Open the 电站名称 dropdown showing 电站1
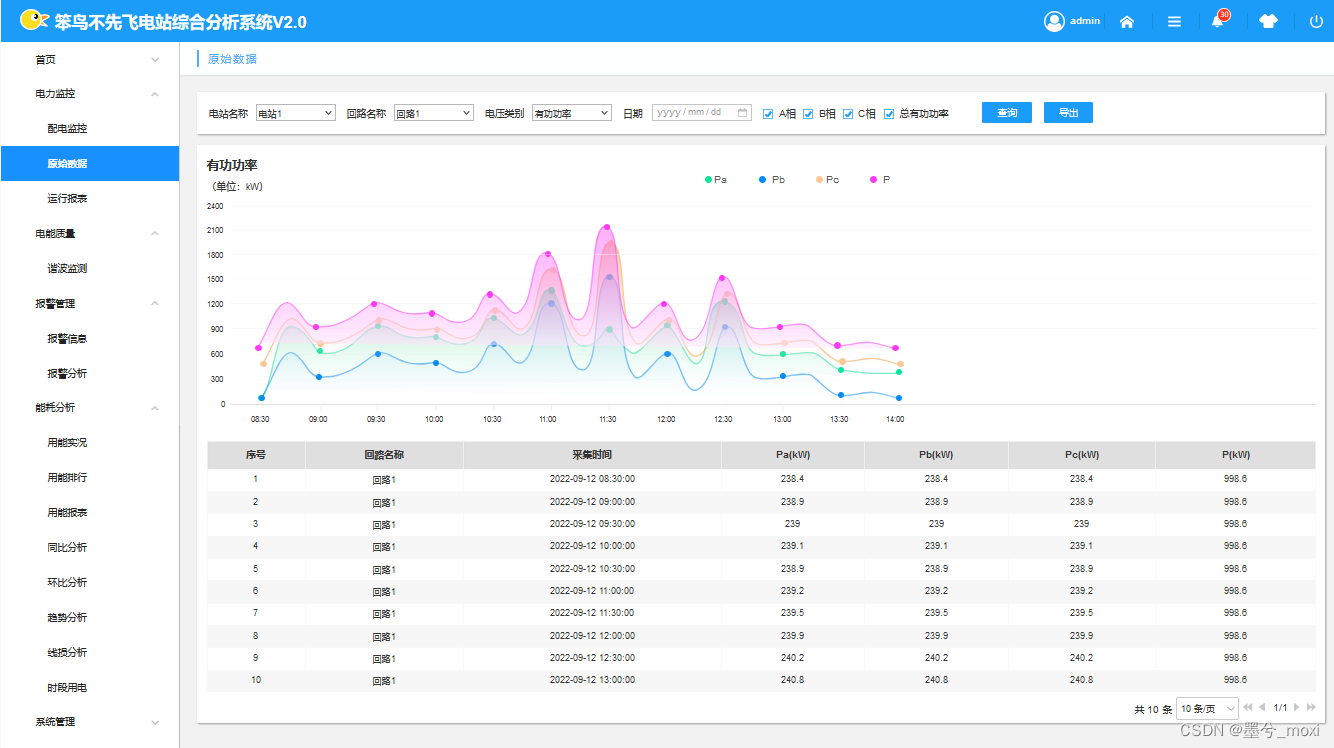 click(296, 113)
